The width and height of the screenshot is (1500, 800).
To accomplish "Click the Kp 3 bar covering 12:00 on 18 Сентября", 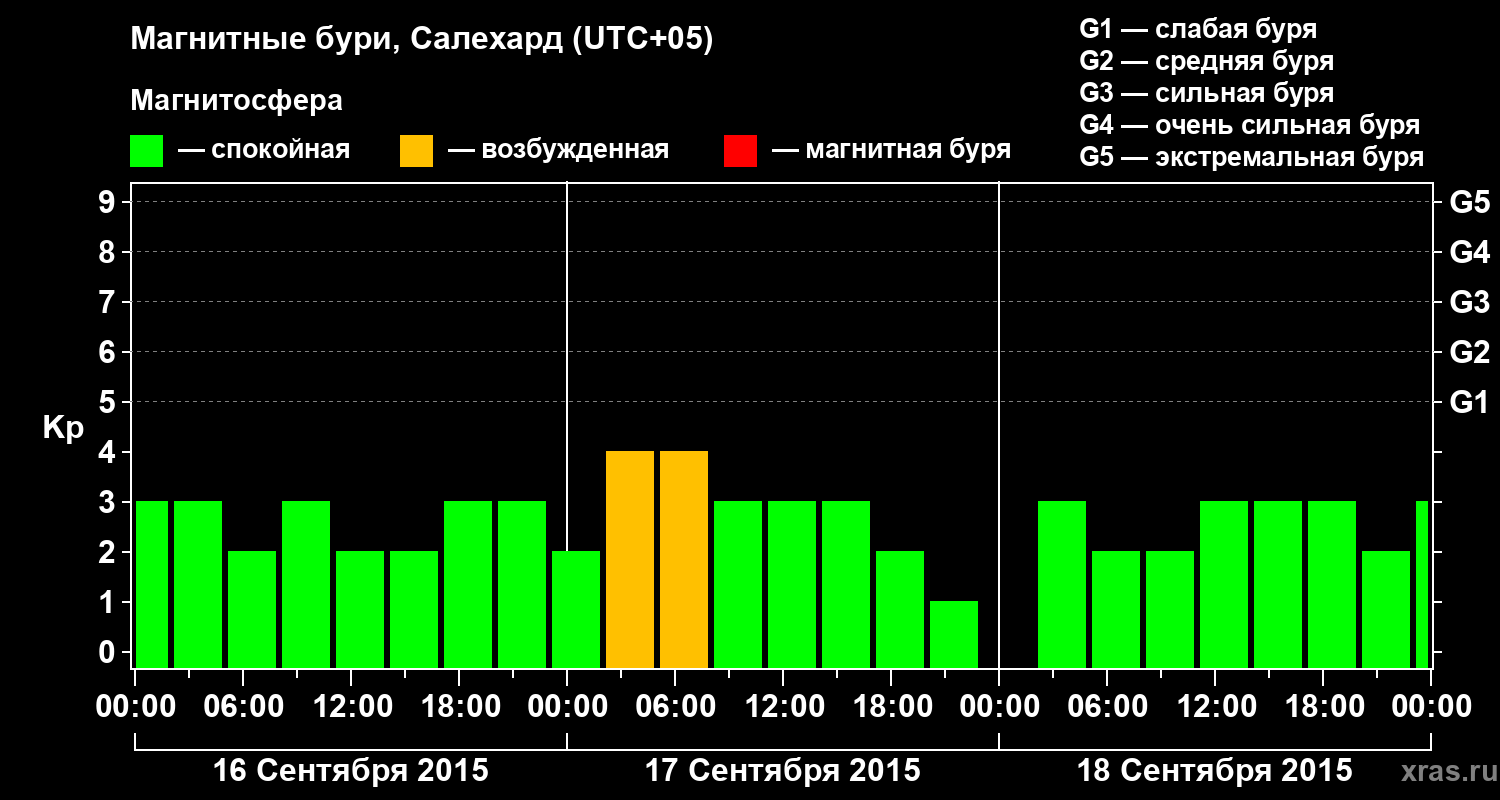I will [1224, 584].
